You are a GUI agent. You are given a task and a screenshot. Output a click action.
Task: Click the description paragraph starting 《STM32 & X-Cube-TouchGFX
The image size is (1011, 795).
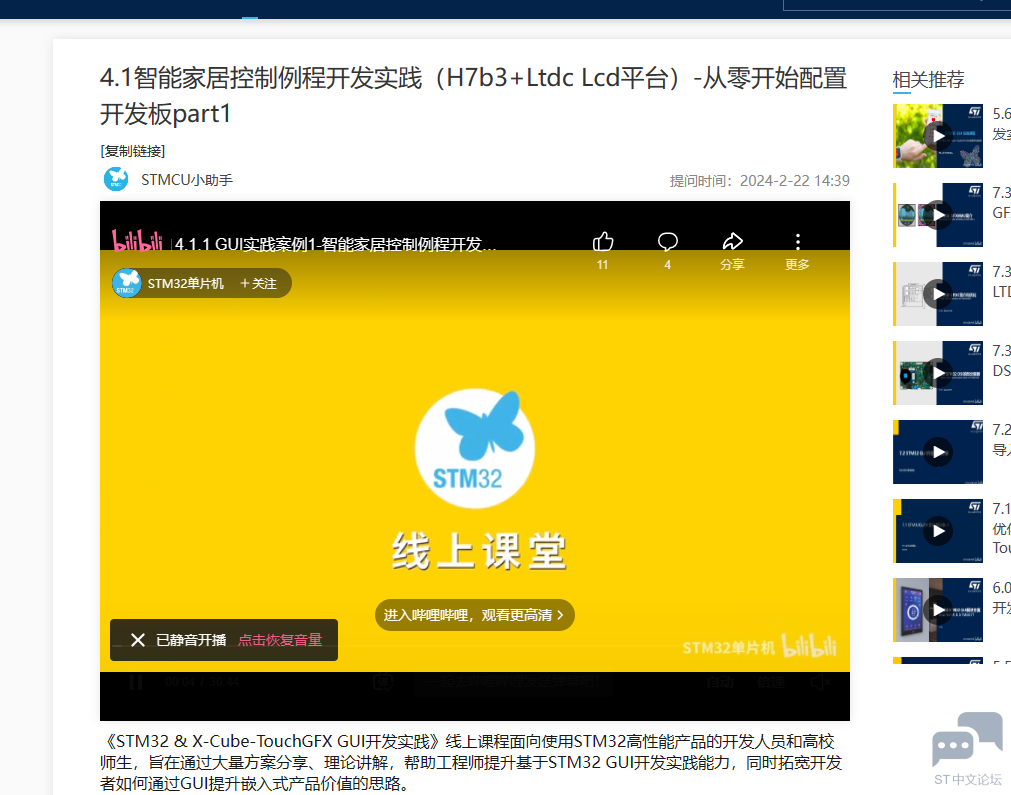coord(471,762)
